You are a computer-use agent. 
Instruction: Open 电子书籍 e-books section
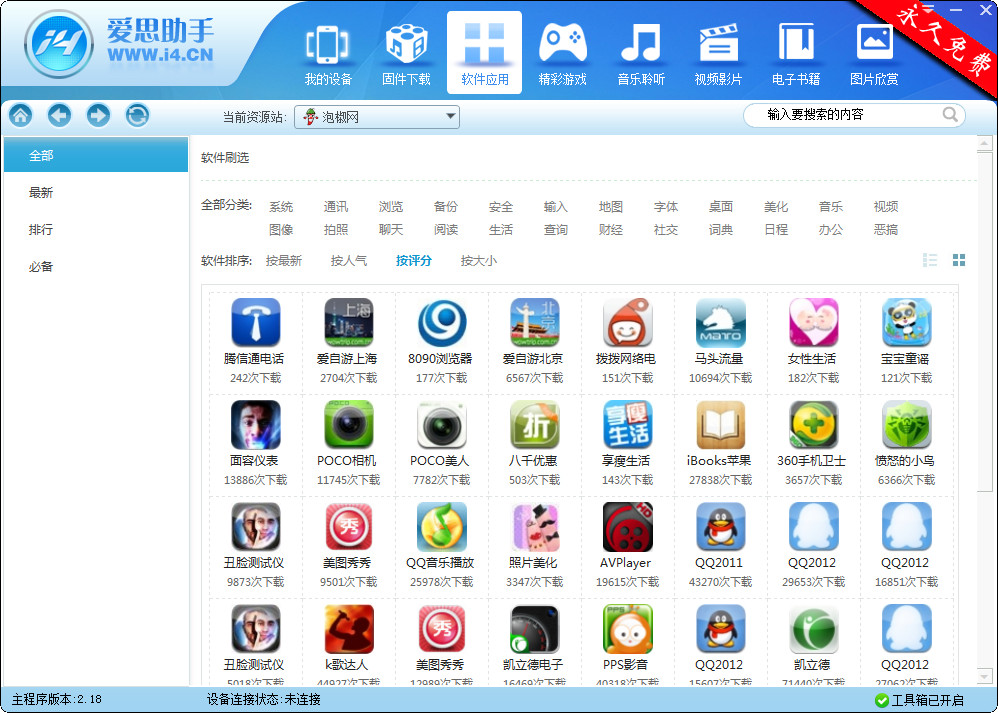(796, 53)
